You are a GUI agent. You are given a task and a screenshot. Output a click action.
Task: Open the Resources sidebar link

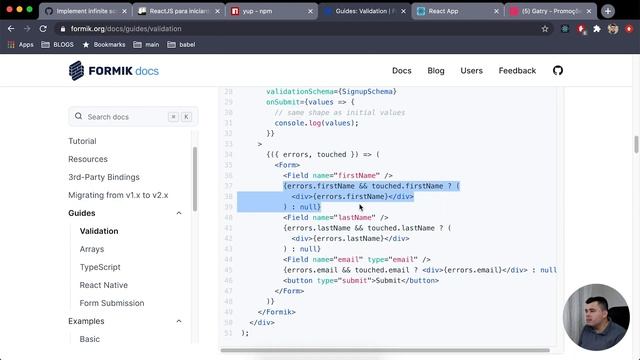click(x=88, y=159)
